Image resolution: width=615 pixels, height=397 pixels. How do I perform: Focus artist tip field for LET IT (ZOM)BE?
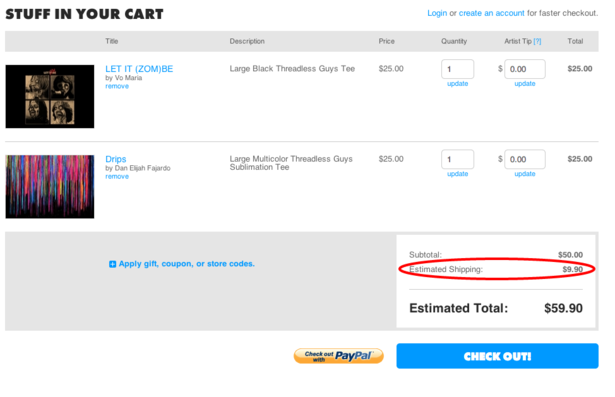[525, 69]
